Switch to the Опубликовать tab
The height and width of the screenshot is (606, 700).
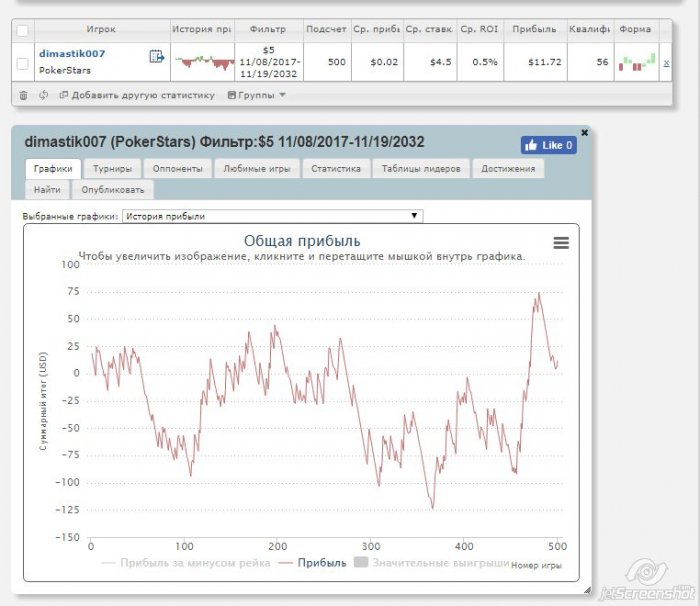[113, 190]
